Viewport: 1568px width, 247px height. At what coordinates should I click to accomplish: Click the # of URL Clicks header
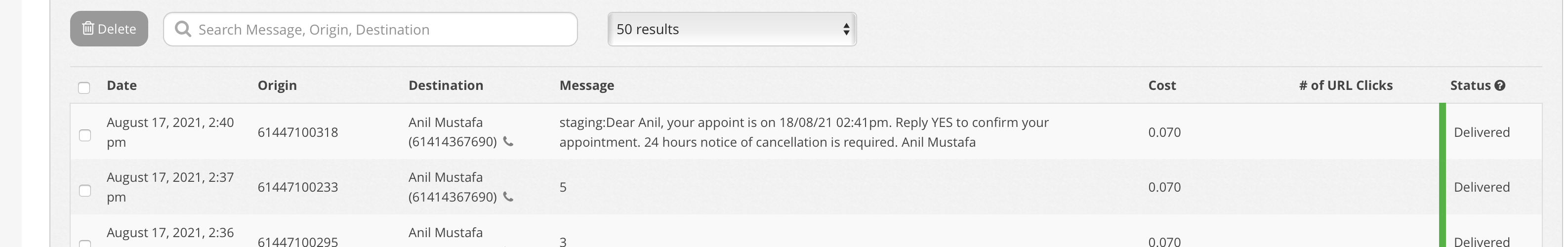coord(1345,85)
